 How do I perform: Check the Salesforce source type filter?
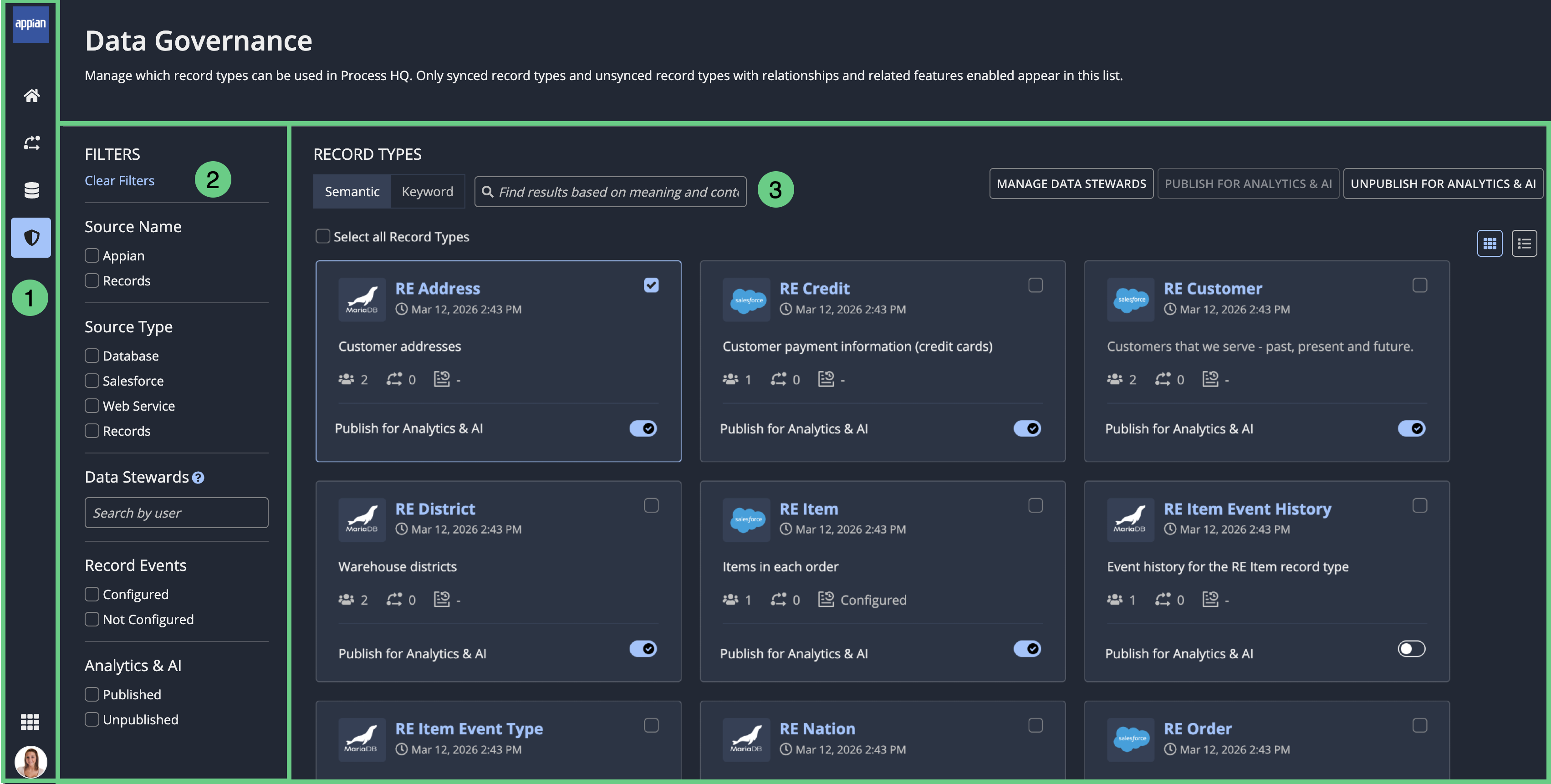tap(92, 381)
